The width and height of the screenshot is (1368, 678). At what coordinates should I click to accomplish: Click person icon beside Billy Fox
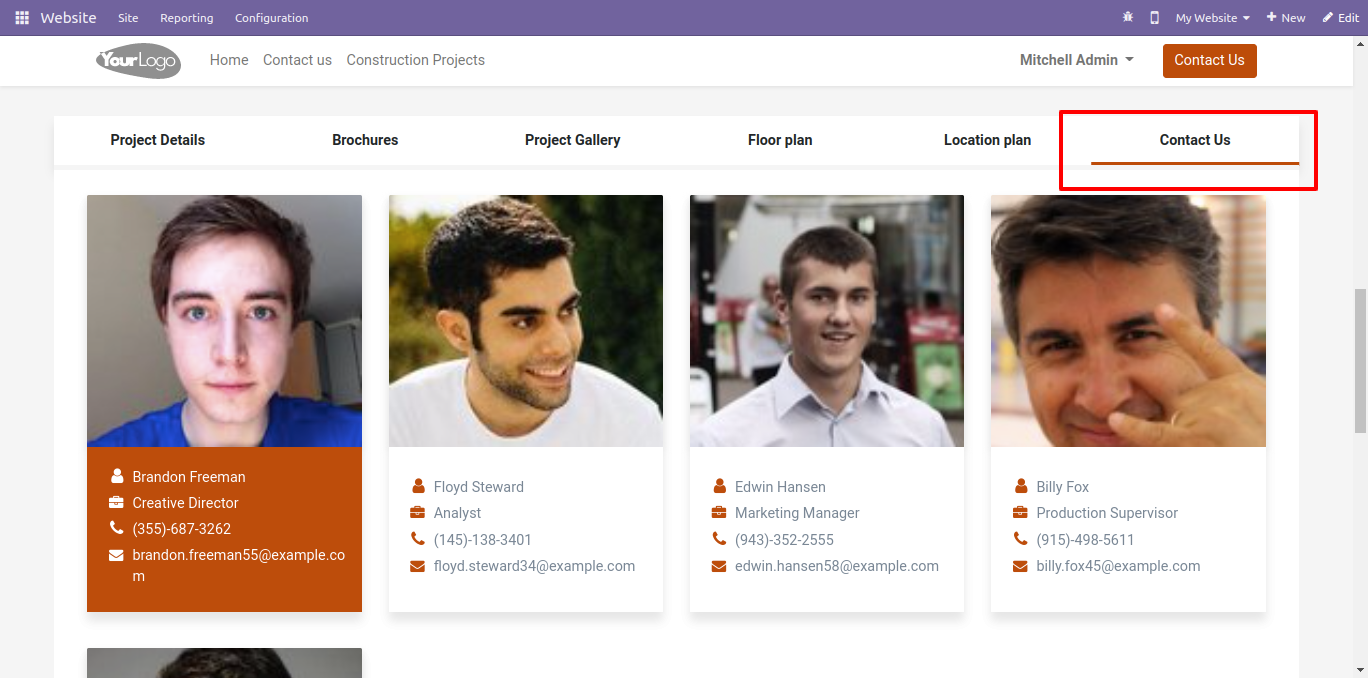[x=1020, y=486]
